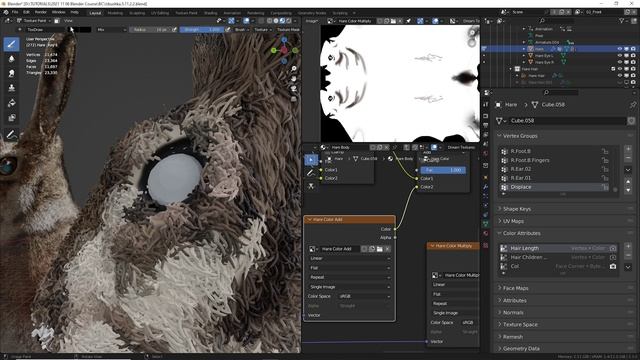The width and height of the screenshot is (640, 360).
Task: Toggle strength pressure sensitivity icon
Action: coord(227,29)
